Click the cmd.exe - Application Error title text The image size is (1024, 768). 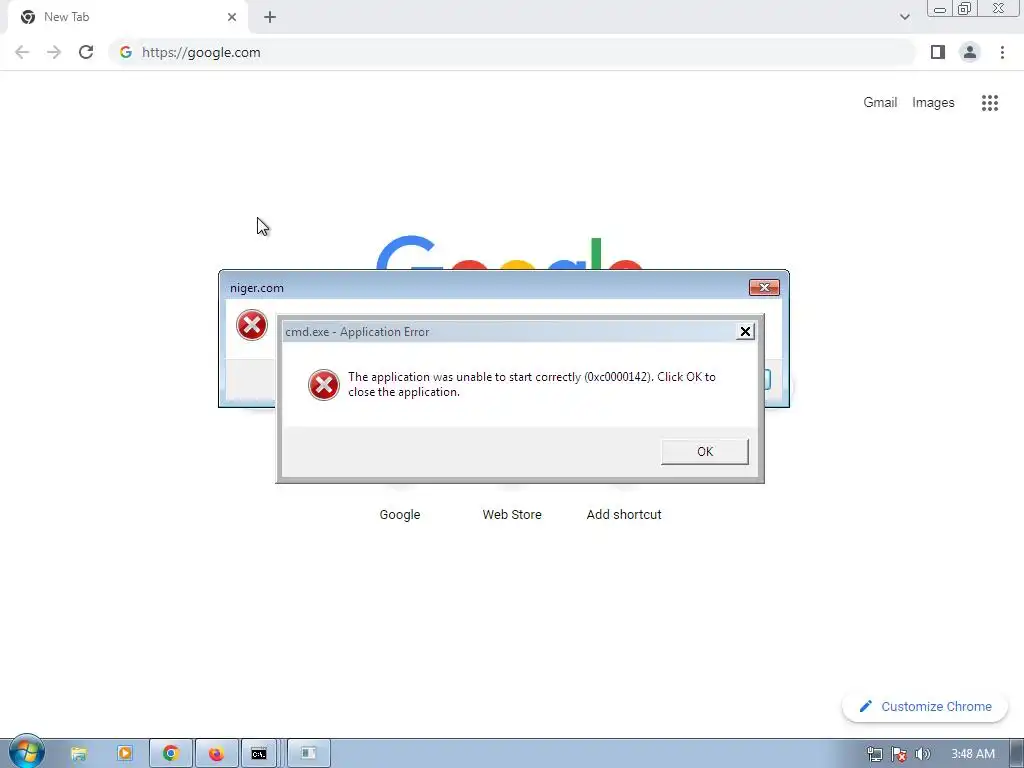coord(357,332)
